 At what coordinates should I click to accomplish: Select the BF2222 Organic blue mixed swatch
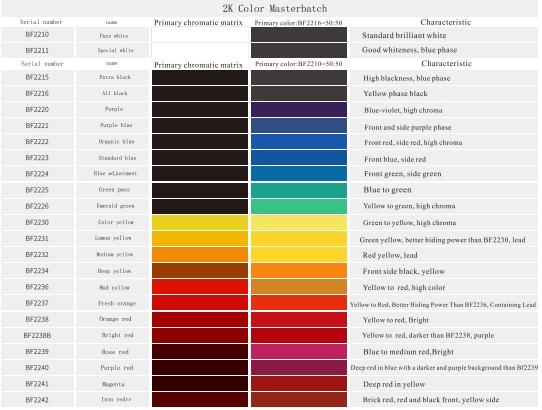(x=299, y=142)
